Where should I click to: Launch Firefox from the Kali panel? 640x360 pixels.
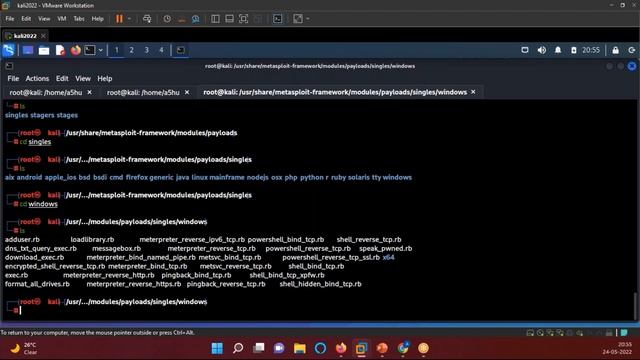pos(76,50)
